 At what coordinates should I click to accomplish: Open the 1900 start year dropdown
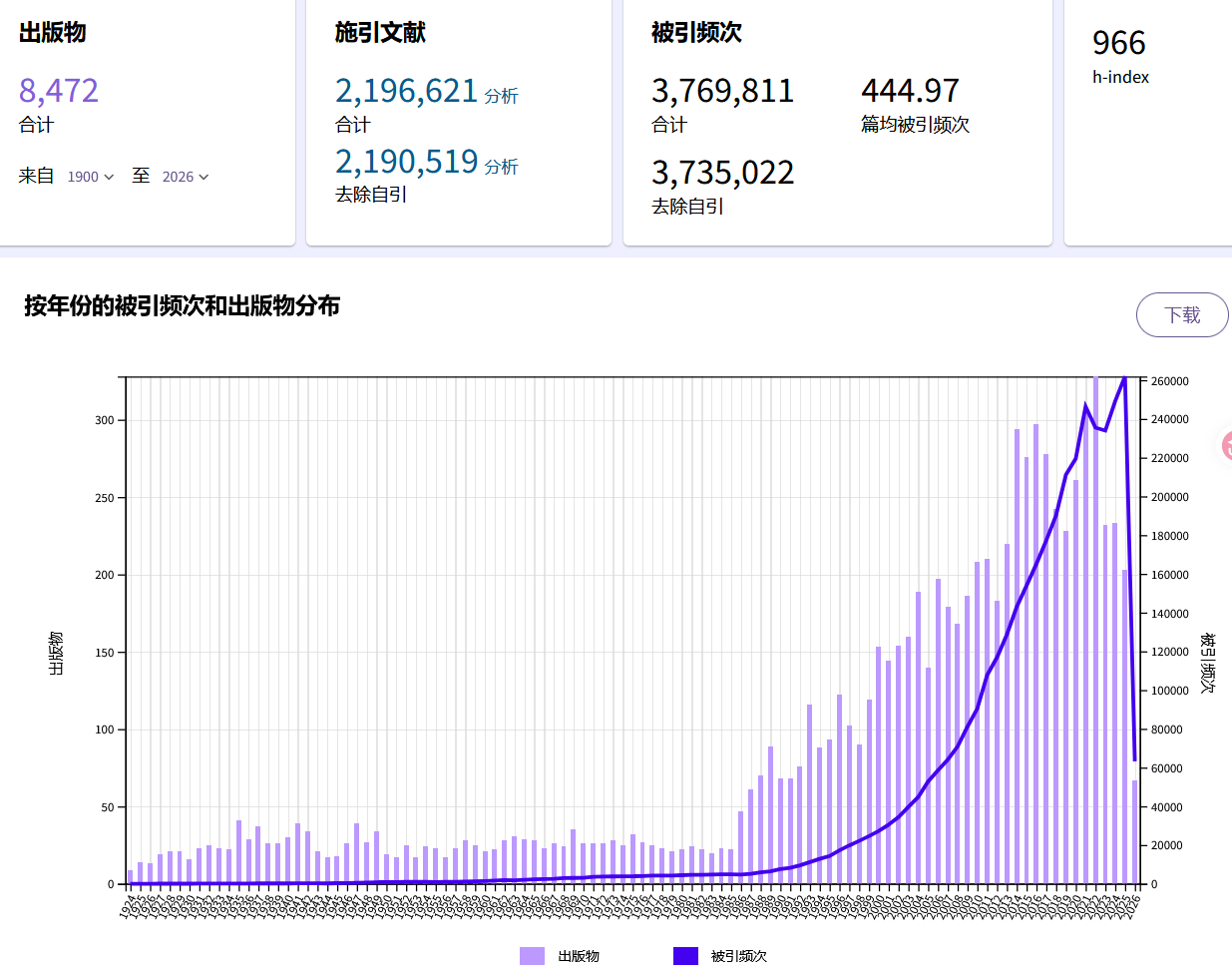coord(90,177)
